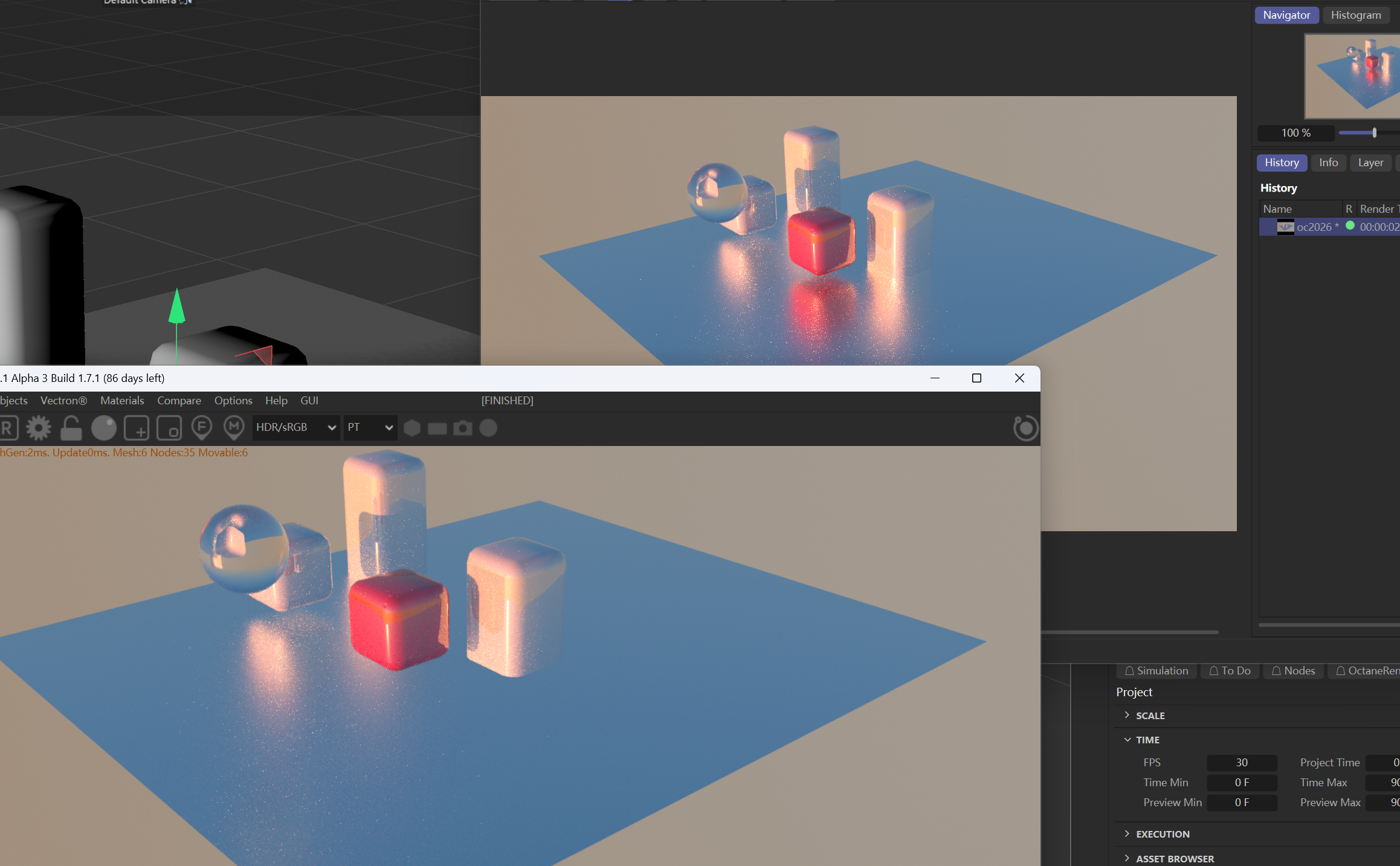
Task: Click the FPS value field
Action: 1241,762
